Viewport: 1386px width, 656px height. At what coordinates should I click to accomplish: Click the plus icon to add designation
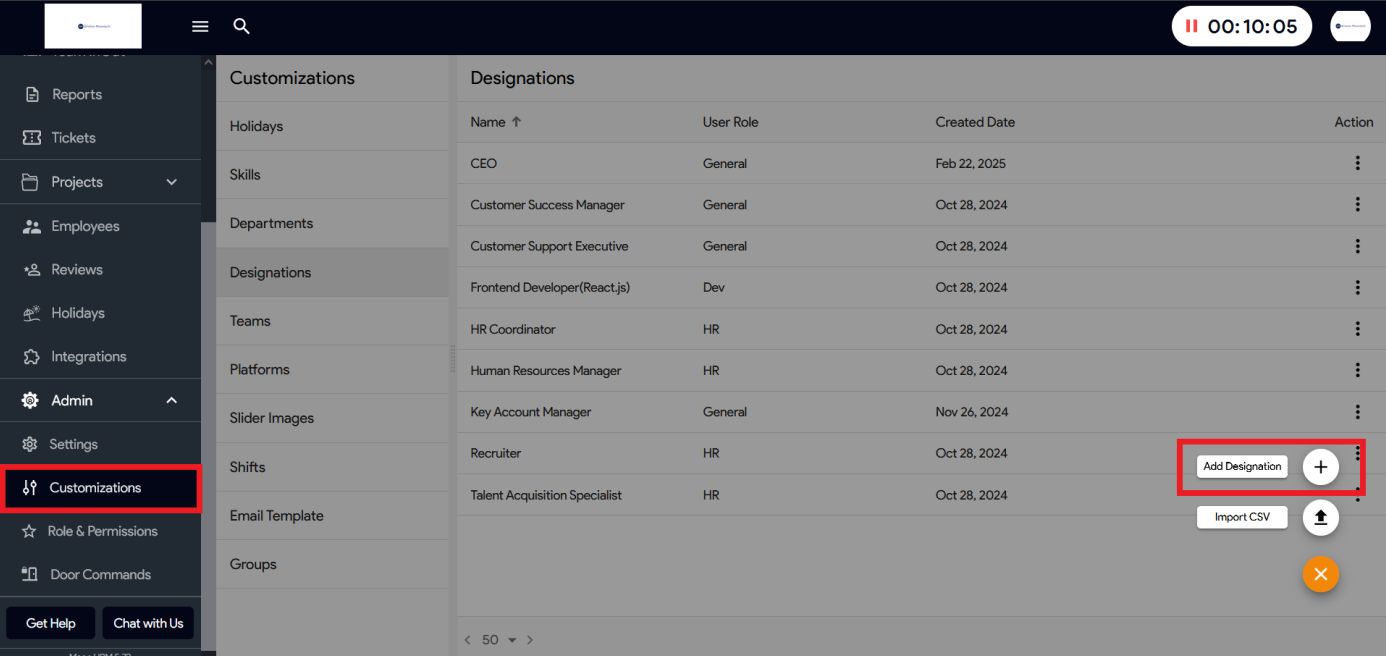[1320, 467]
